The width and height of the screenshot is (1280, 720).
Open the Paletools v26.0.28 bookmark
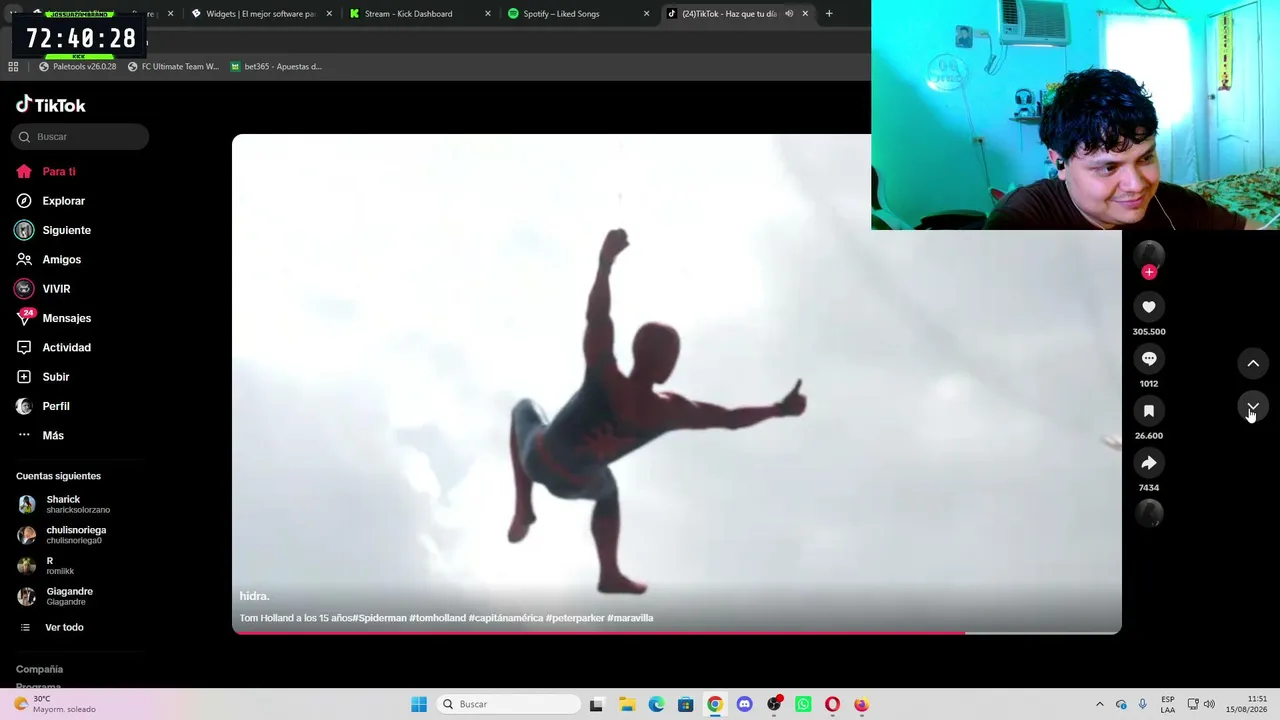click(x=77, y=67)
